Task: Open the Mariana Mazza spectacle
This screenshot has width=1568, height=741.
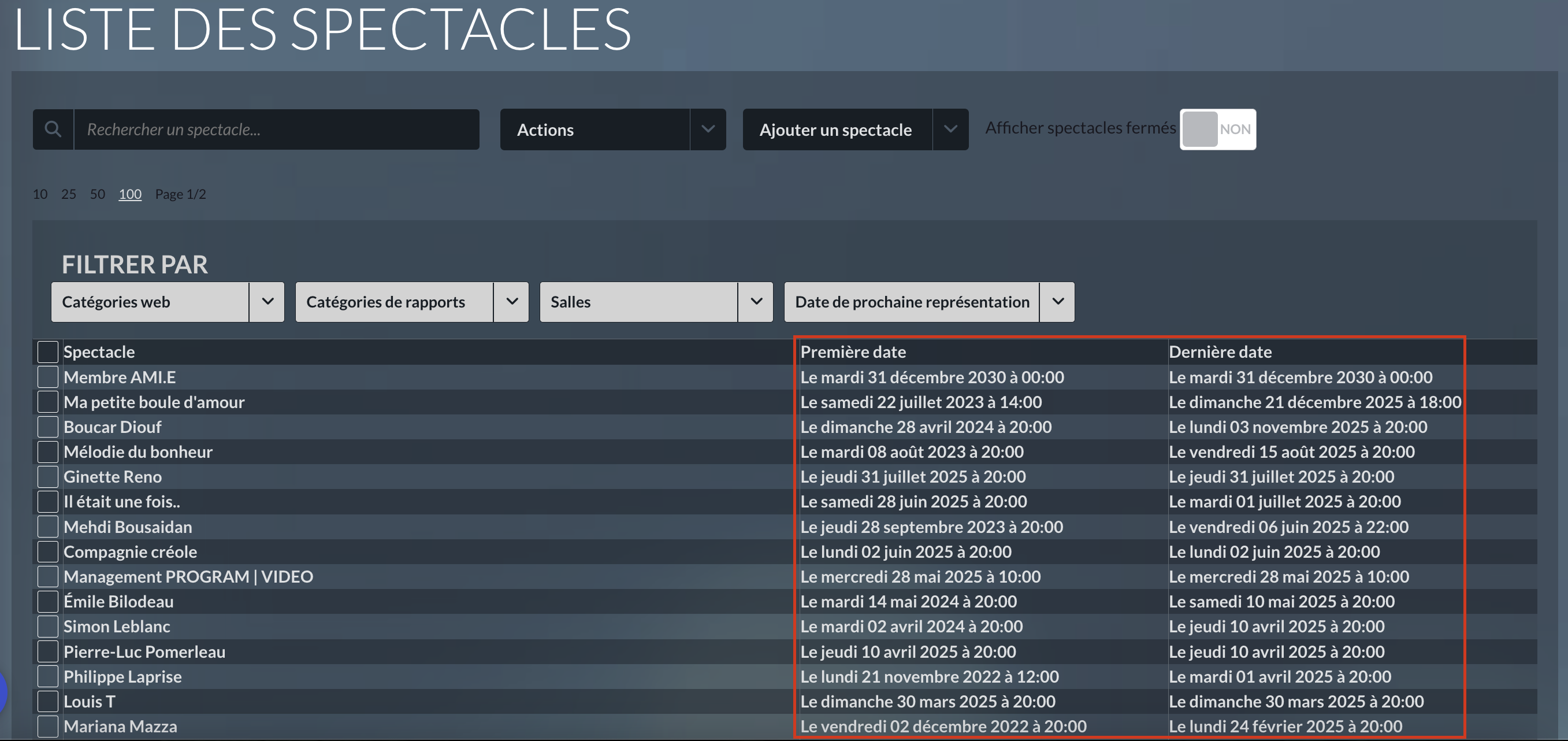Action: pos(121,727)
